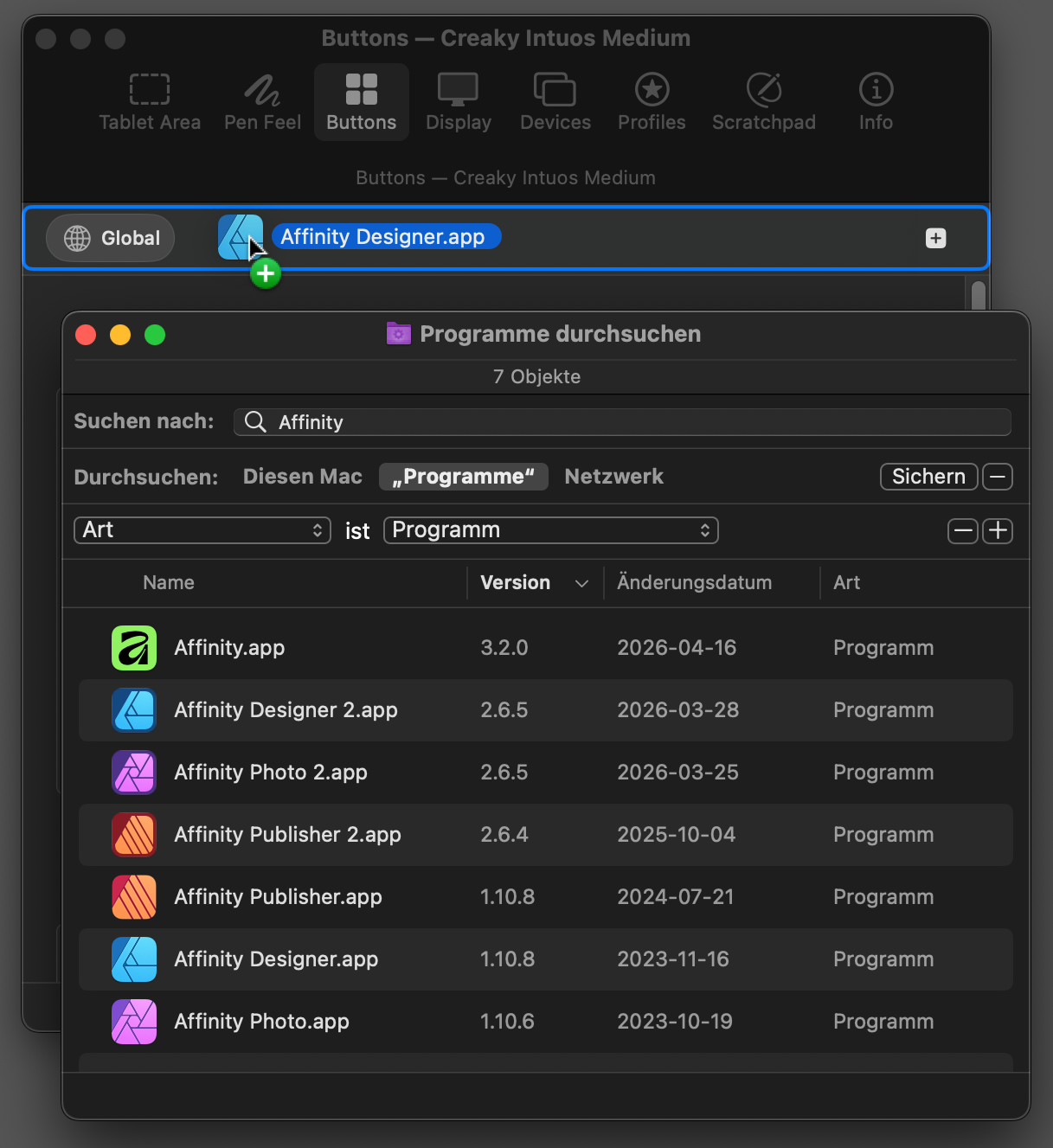This screenshot has height=1148, width=1053.
Task: Sort by the Name column
Action: (169, 582)
